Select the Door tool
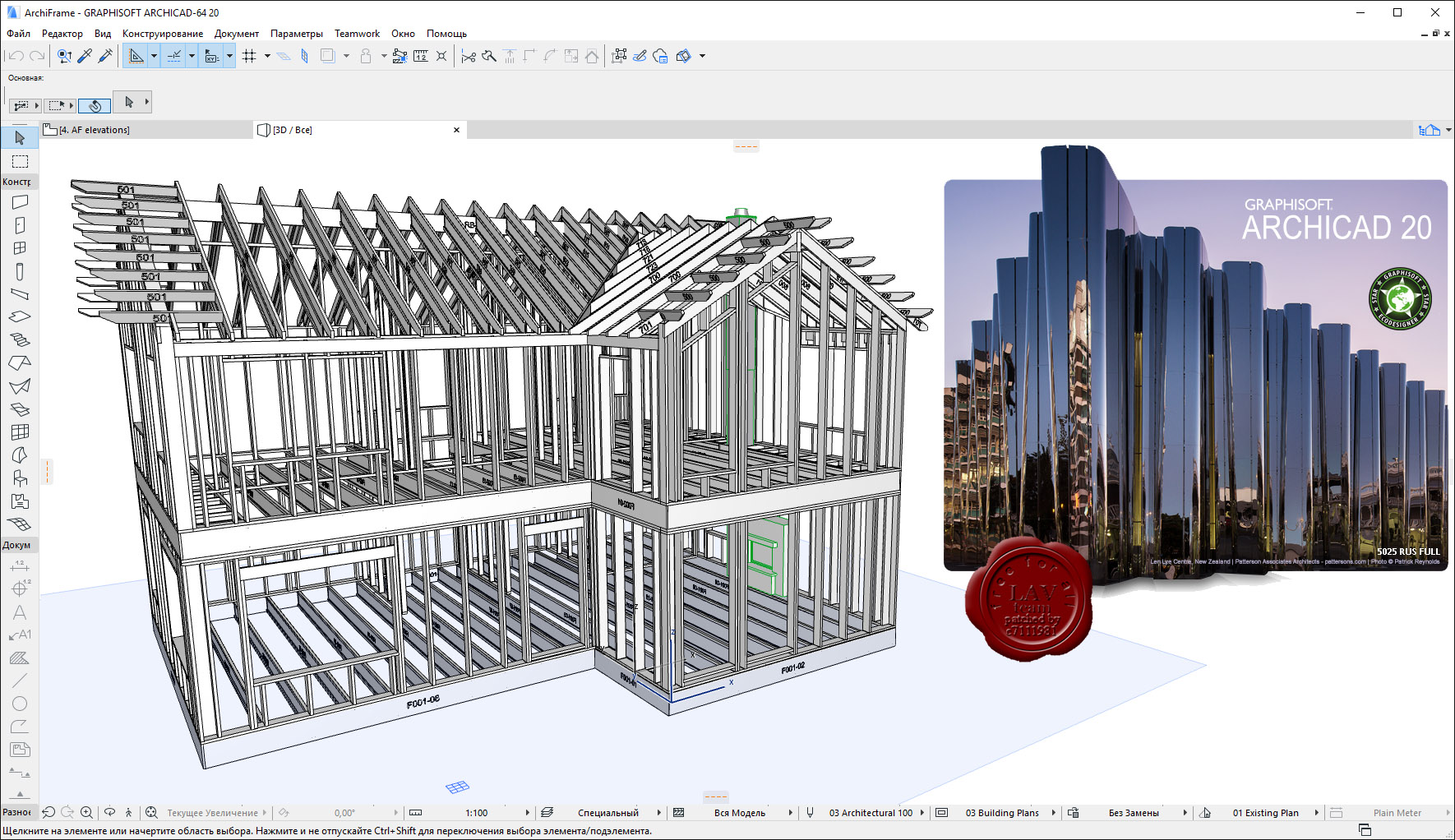1455x840 pixels. coord(20,225)
